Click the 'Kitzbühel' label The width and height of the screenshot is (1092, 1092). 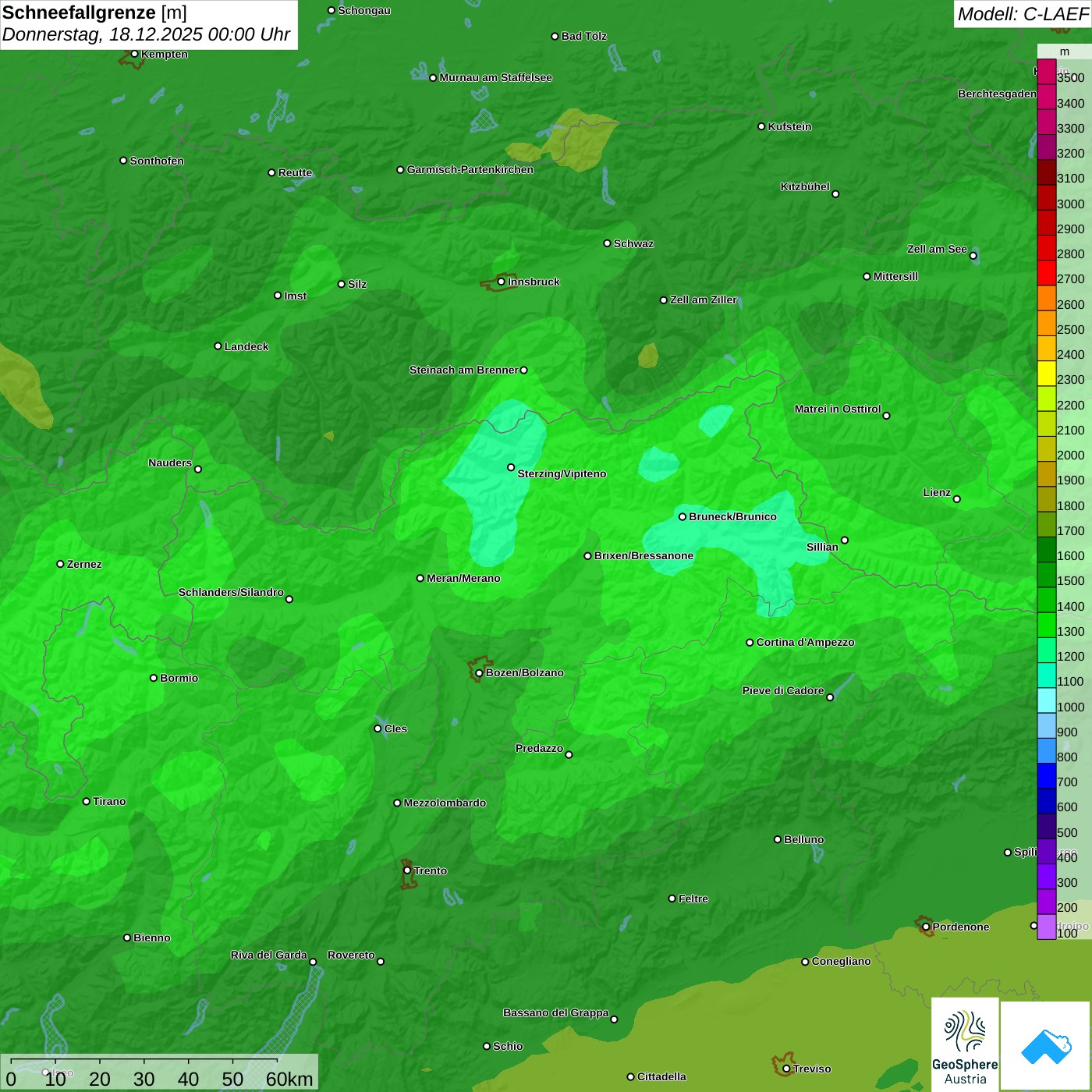[805, 186]
